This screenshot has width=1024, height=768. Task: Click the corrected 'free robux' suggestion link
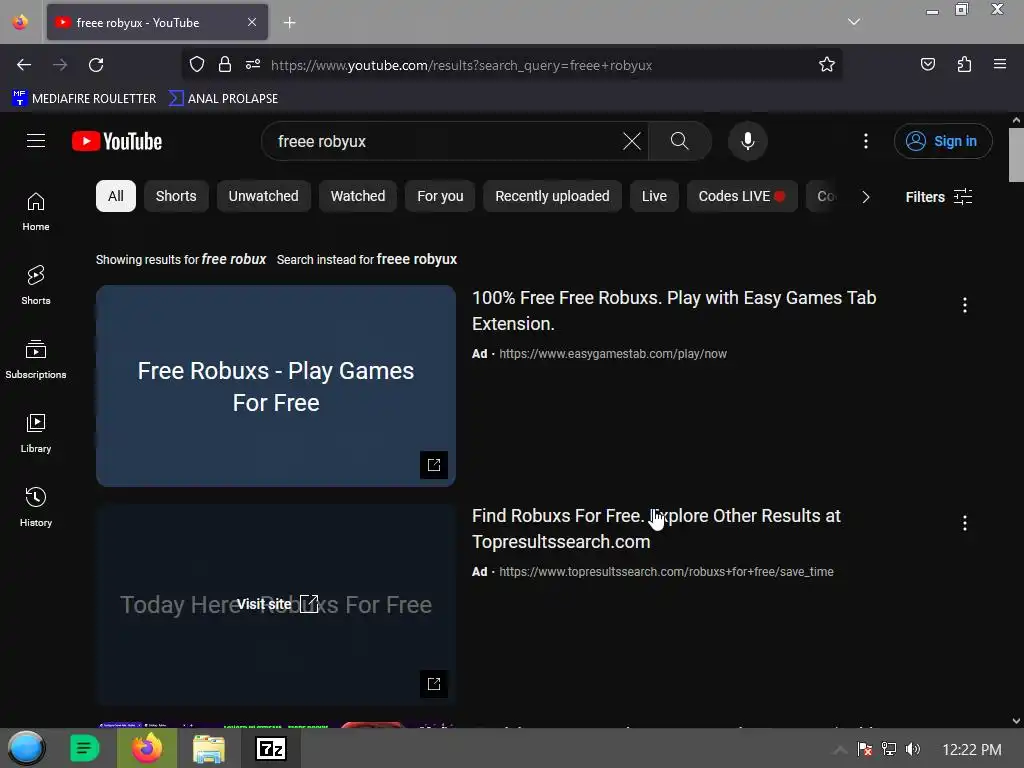tap(234, 259)
